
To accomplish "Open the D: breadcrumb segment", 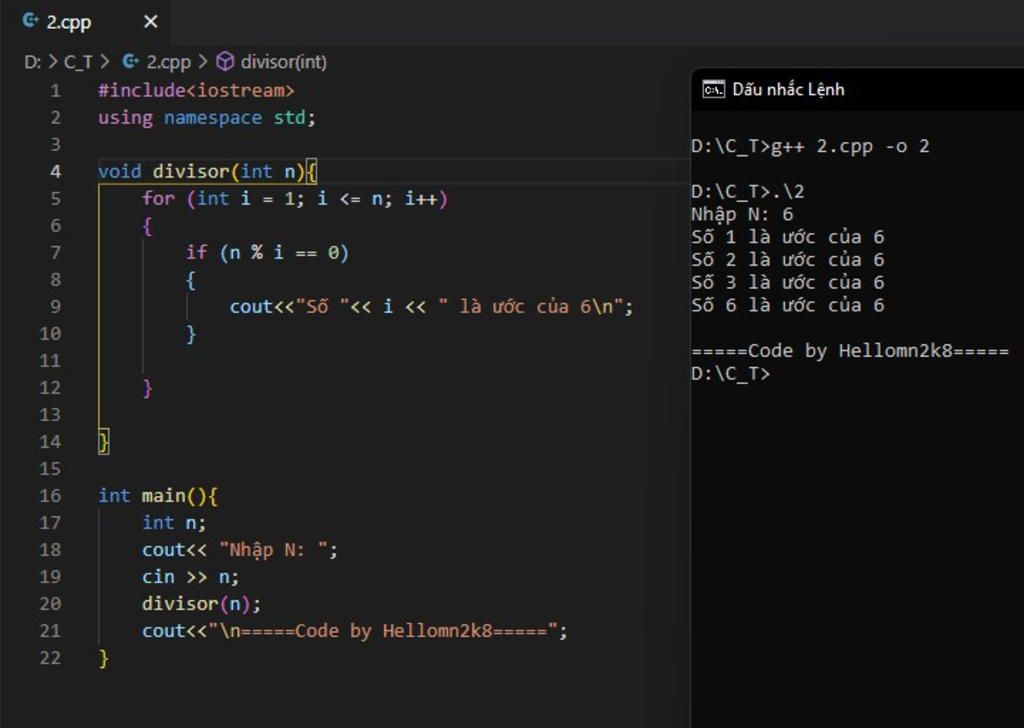I will [32, 62].
